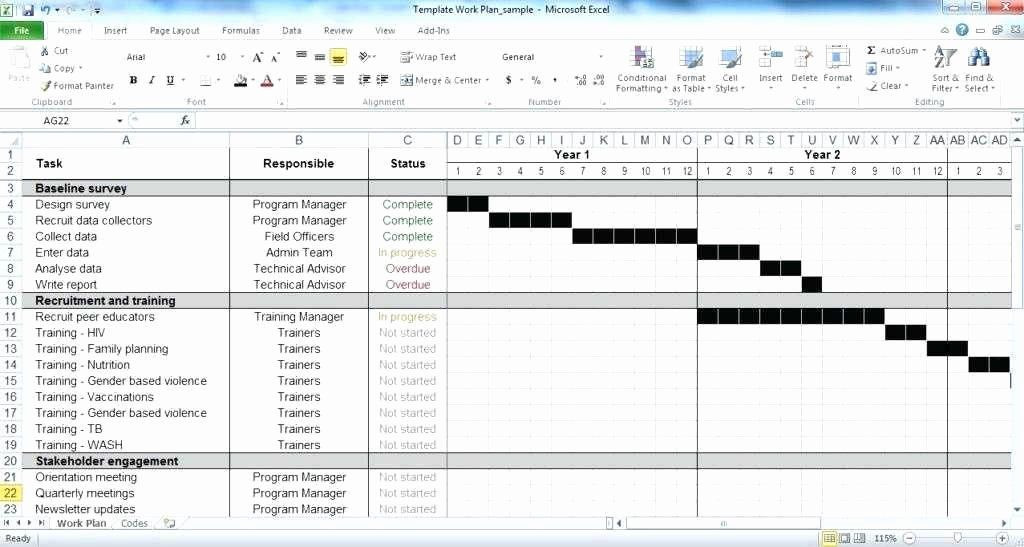The image size is (1024, 547).
Task: Click the Orientation icon
Action: point(365,57)
